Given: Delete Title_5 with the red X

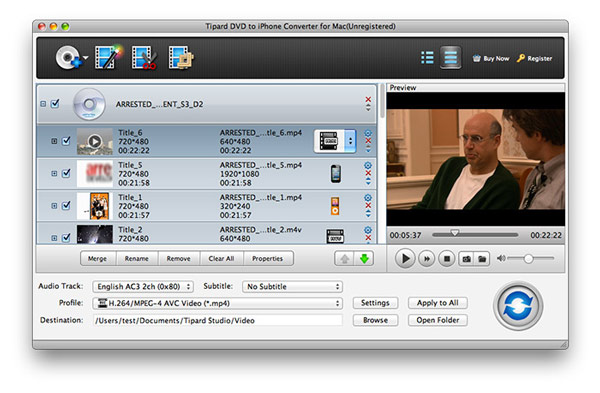Looking at the screenshot, I should click(368, 173).
